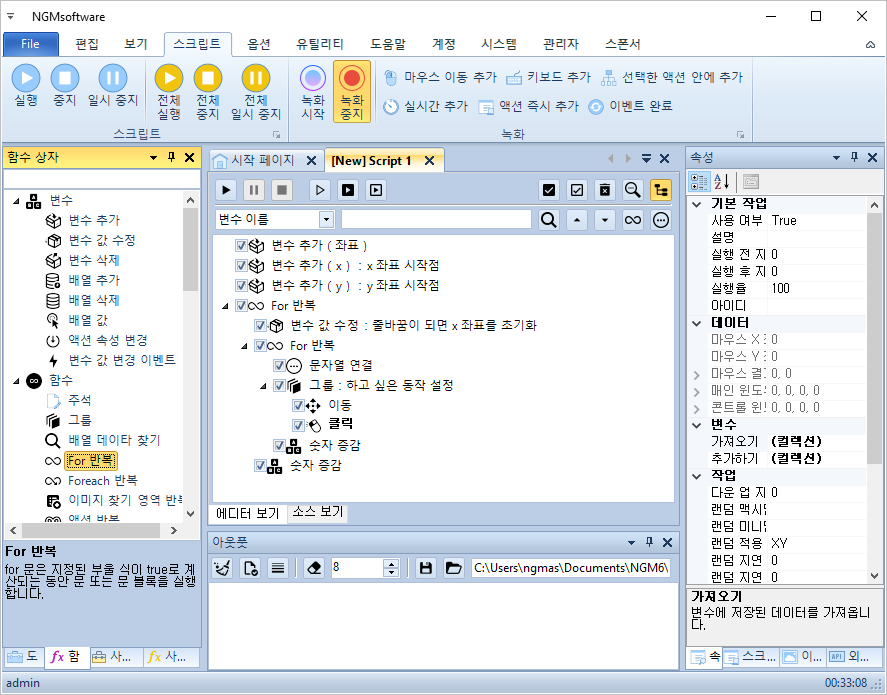This screenshot has width=887, height=695.
Task: Open the 변수 이름 dropdown
Action: (x=326, y=219)
